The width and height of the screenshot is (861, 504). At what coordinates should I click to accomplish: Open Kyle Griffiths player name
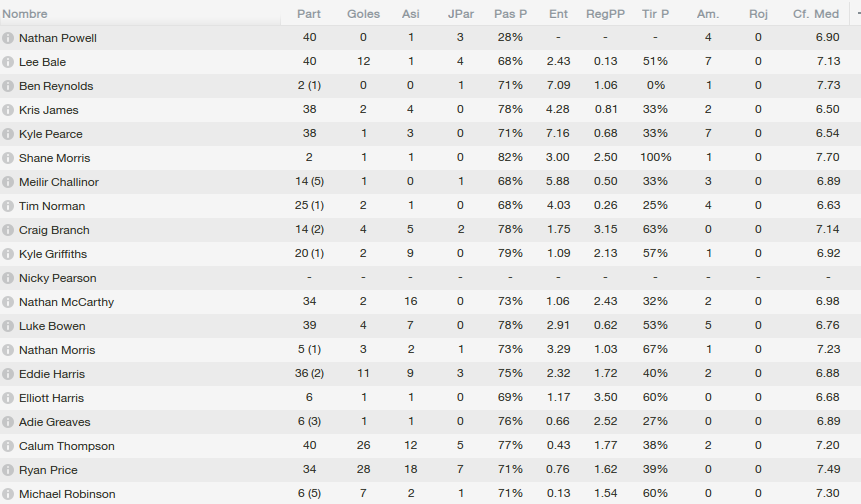tap(53, 254)
